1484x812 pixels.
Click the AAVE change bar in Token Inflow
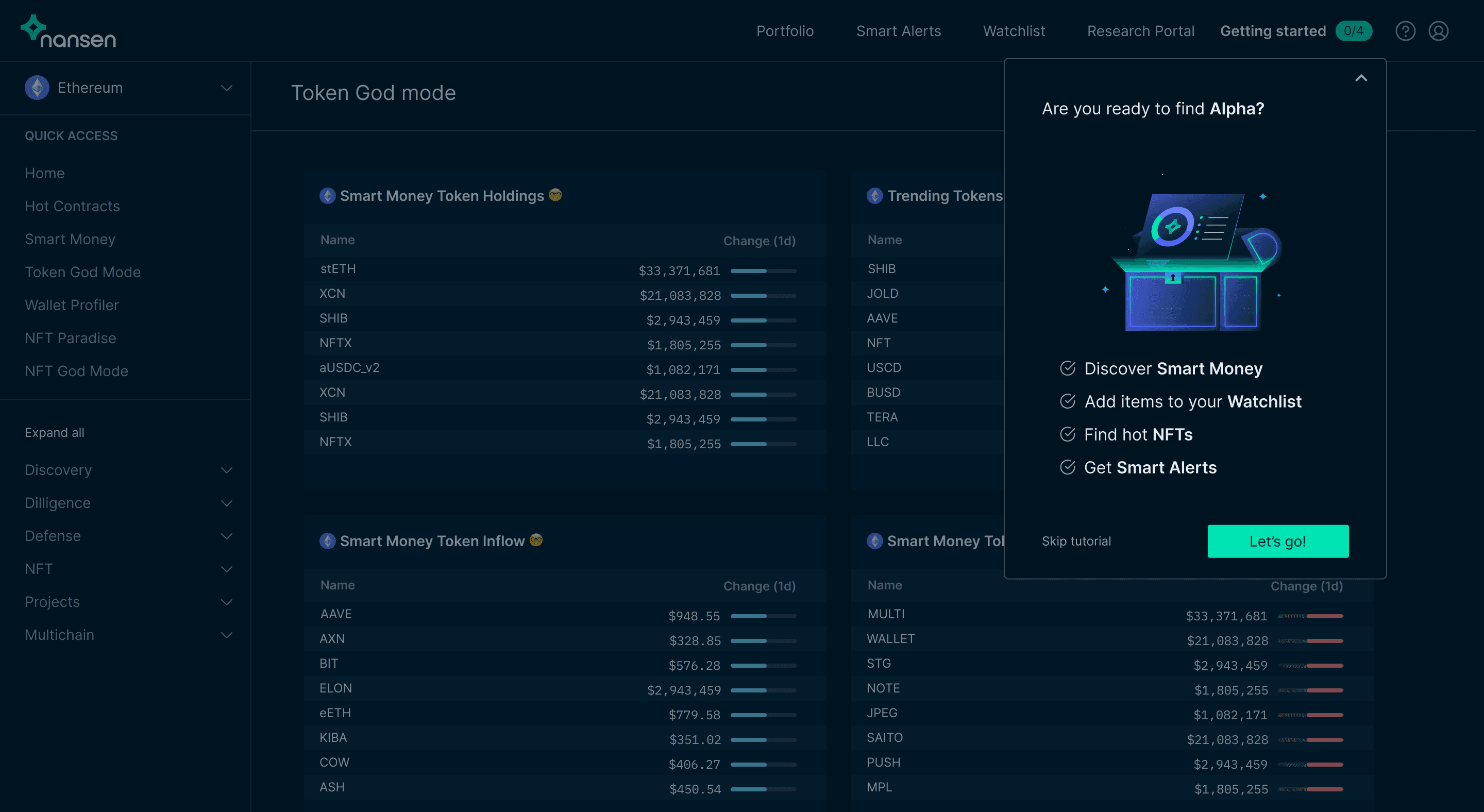coord(763,616)
